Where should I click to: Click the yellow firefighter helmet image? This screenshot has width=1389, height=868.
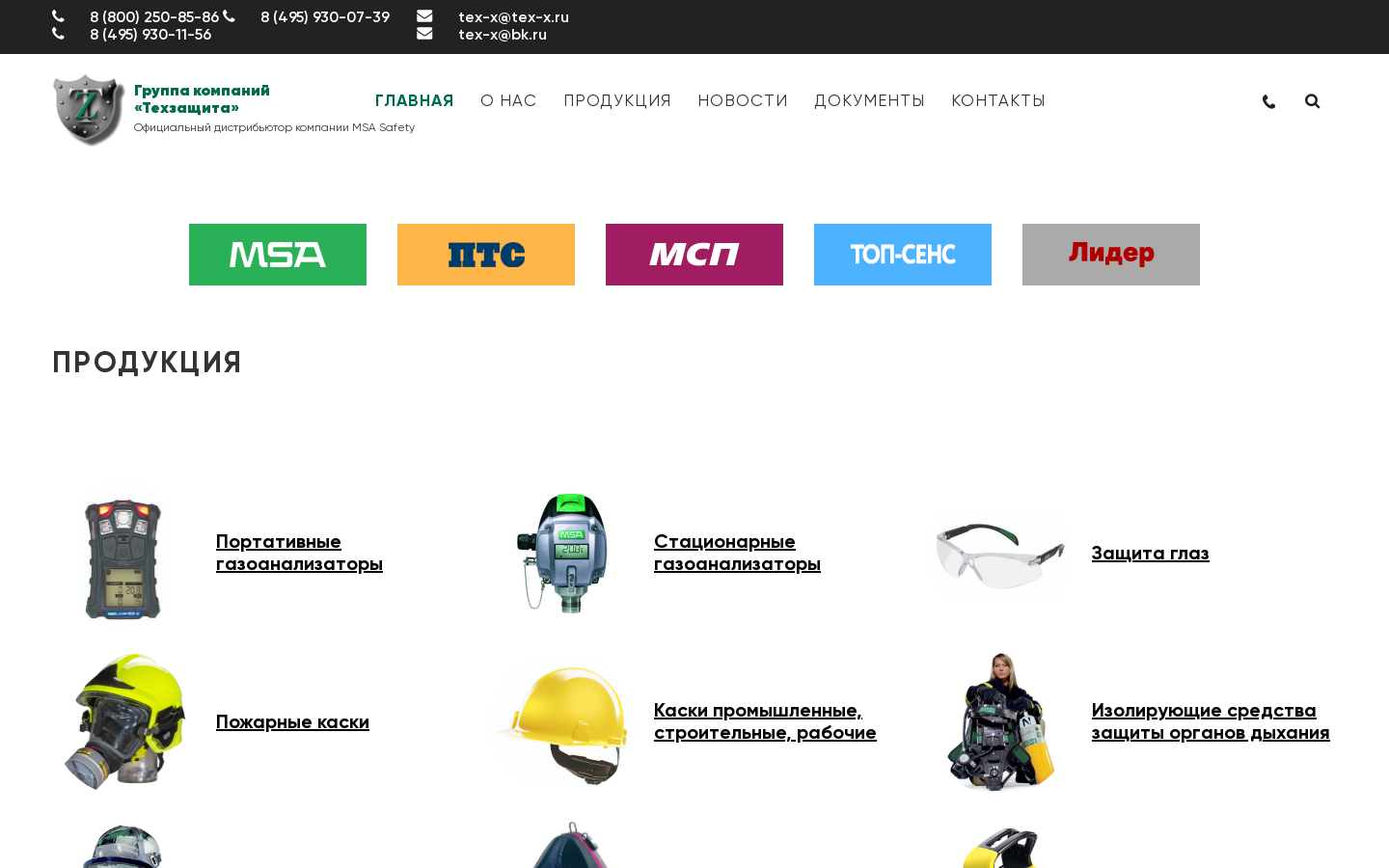tap(124, 721)
